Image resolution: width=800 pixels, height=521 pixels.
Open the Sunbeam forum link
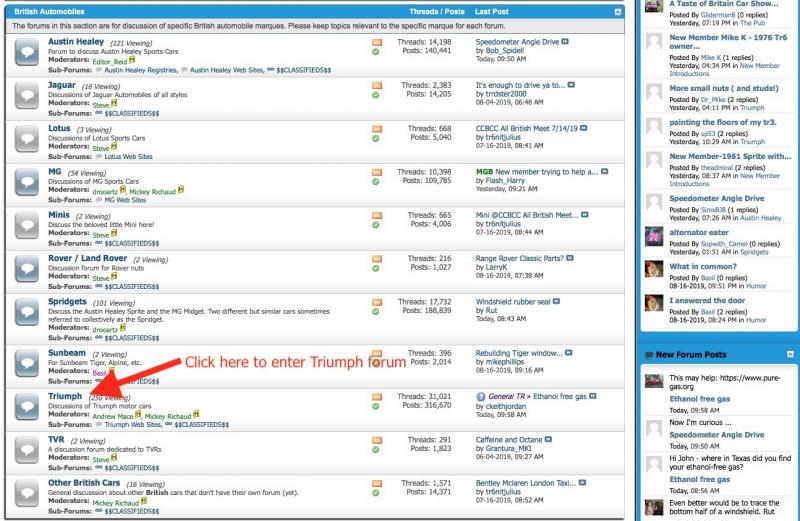[67, 353]
